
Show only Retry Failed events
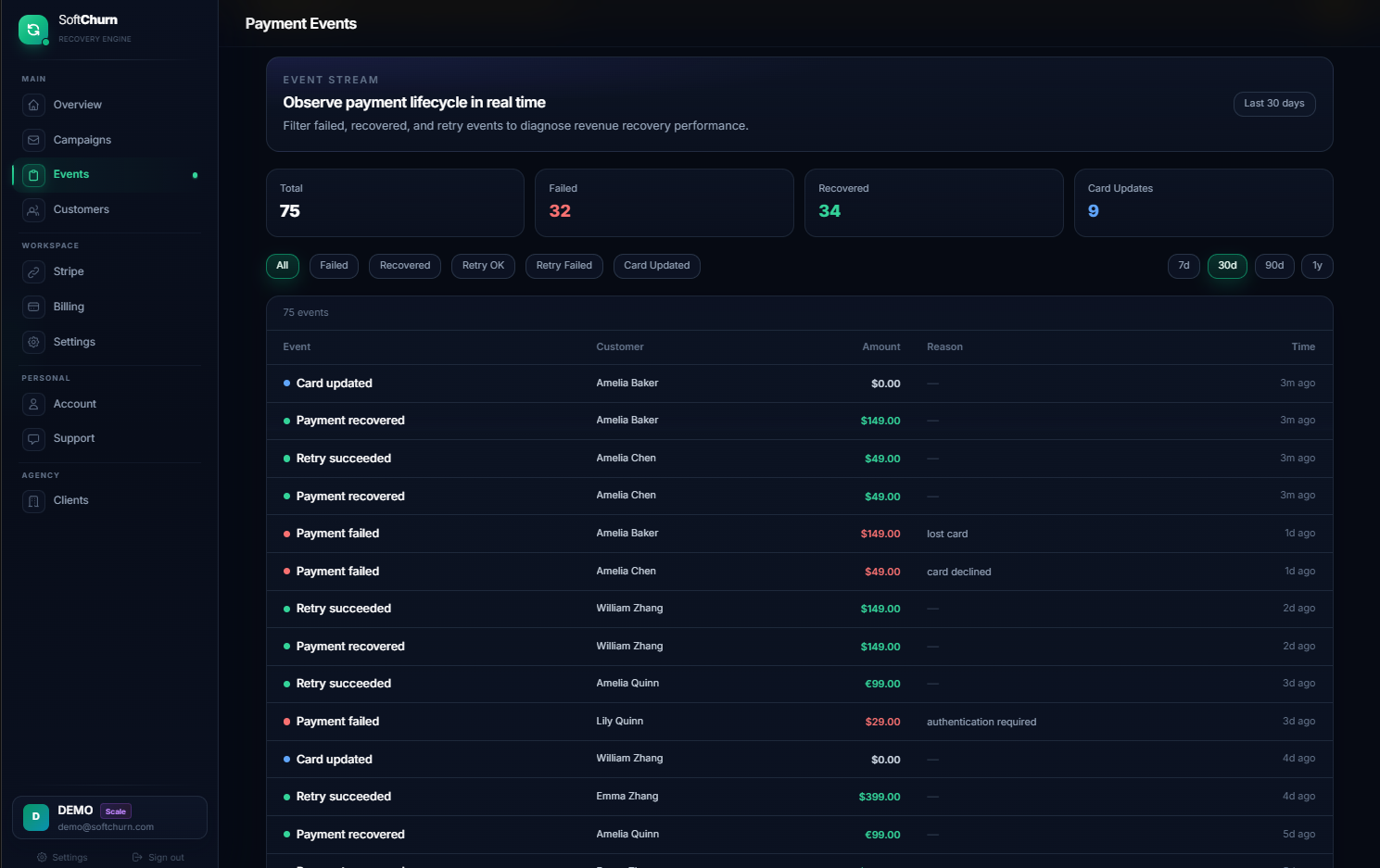(563, 266)
